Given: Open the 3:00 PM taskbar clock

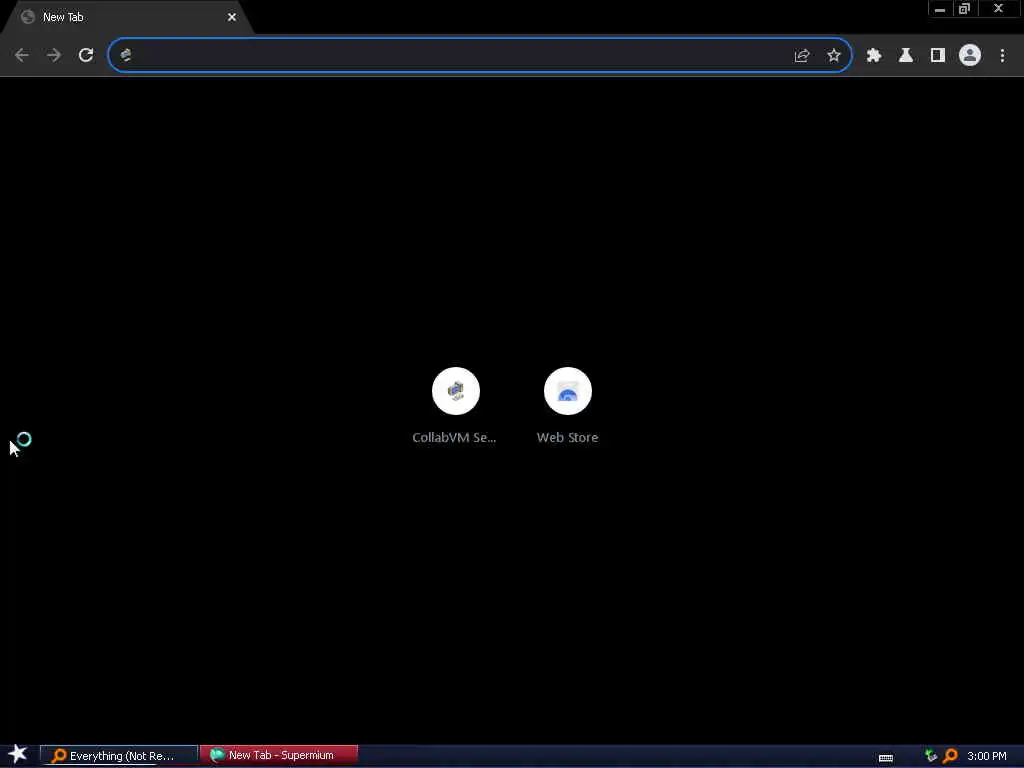Looking at the screenshot, I should tap(987, 756).
